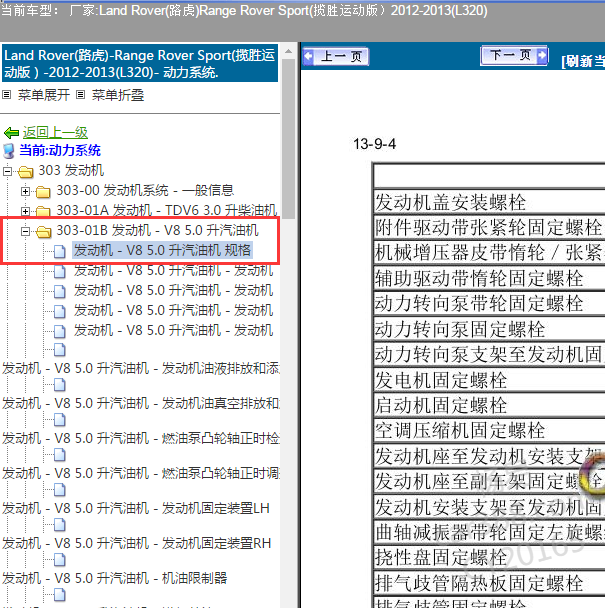
Task: Open the 返回上一级 link
Action: 55,133
